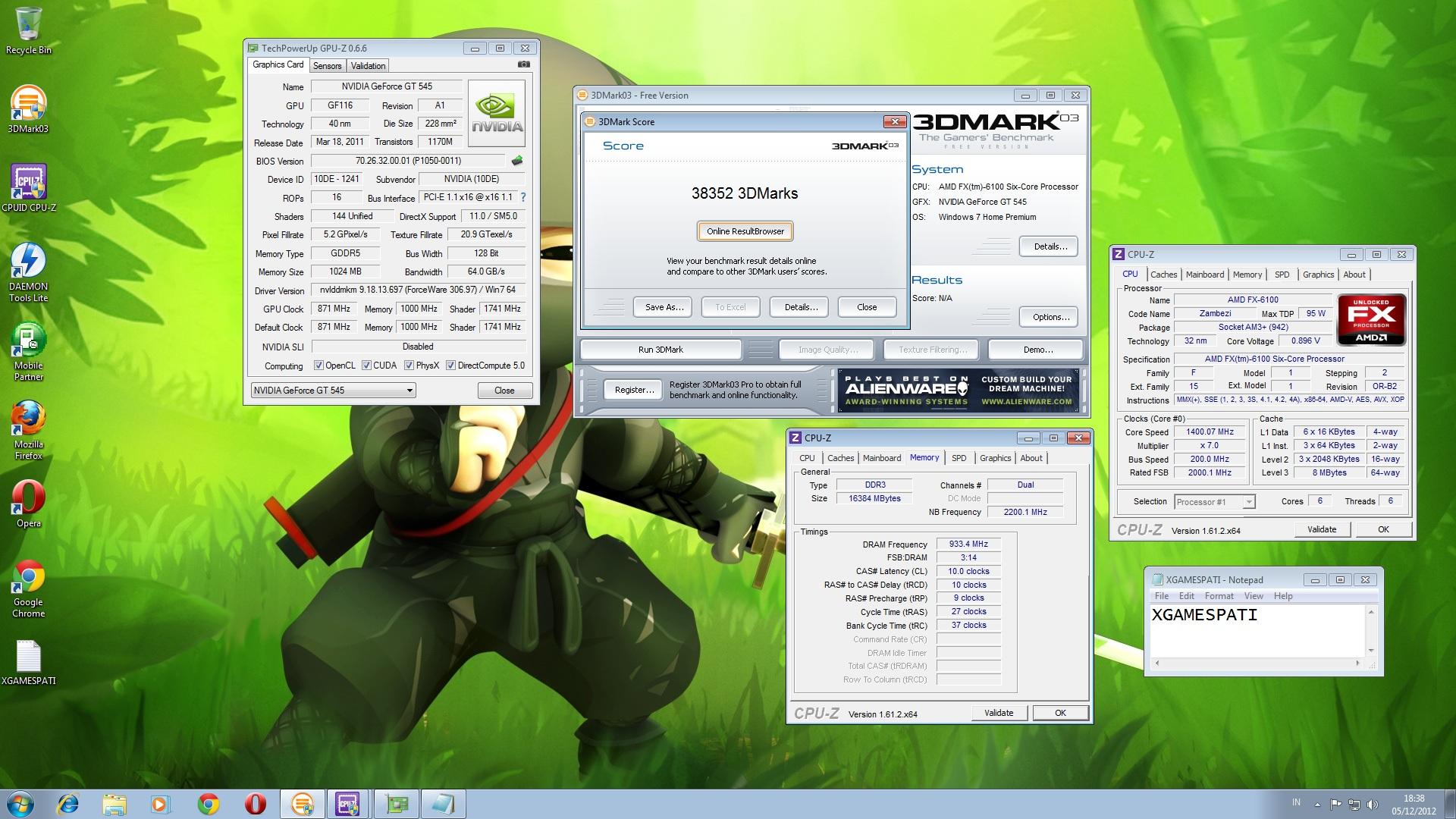The height and width of the screenshot is (819, 1456).
Task: Click Details button in 3DMark Score dialog
Action: coord(801,307)
